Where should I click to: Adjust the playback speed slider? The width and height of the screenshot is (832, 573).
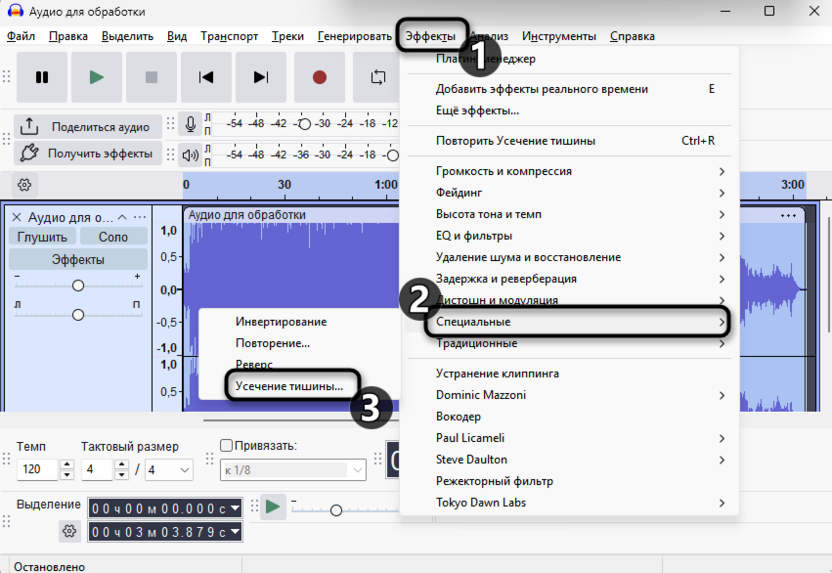[336, 510]
